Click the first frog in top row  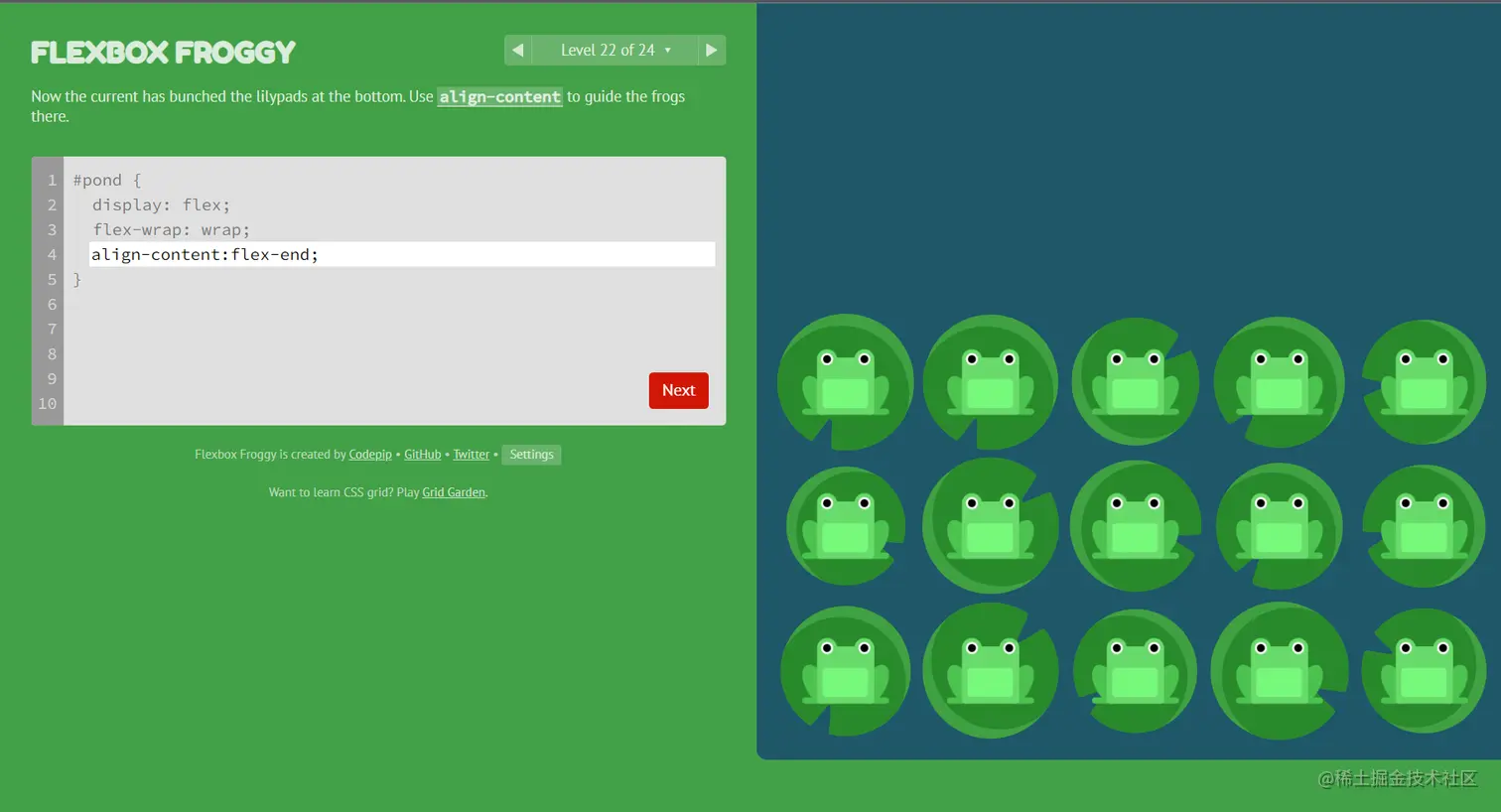pos(846,382)
